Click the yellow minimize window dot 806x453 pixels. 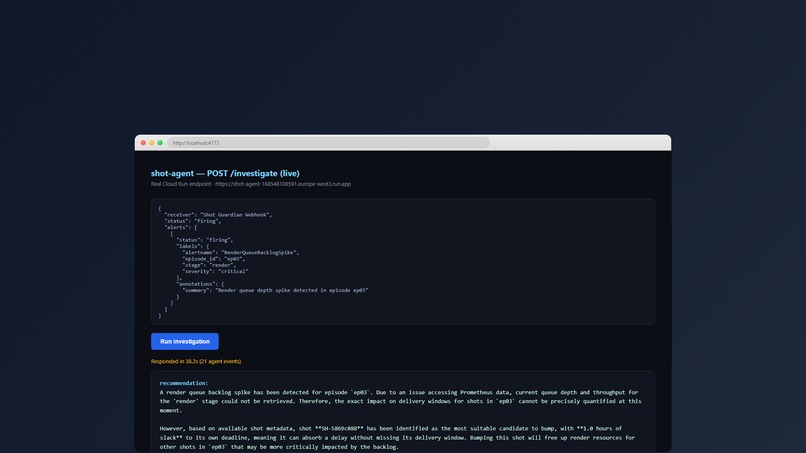[x=152, y=142]
